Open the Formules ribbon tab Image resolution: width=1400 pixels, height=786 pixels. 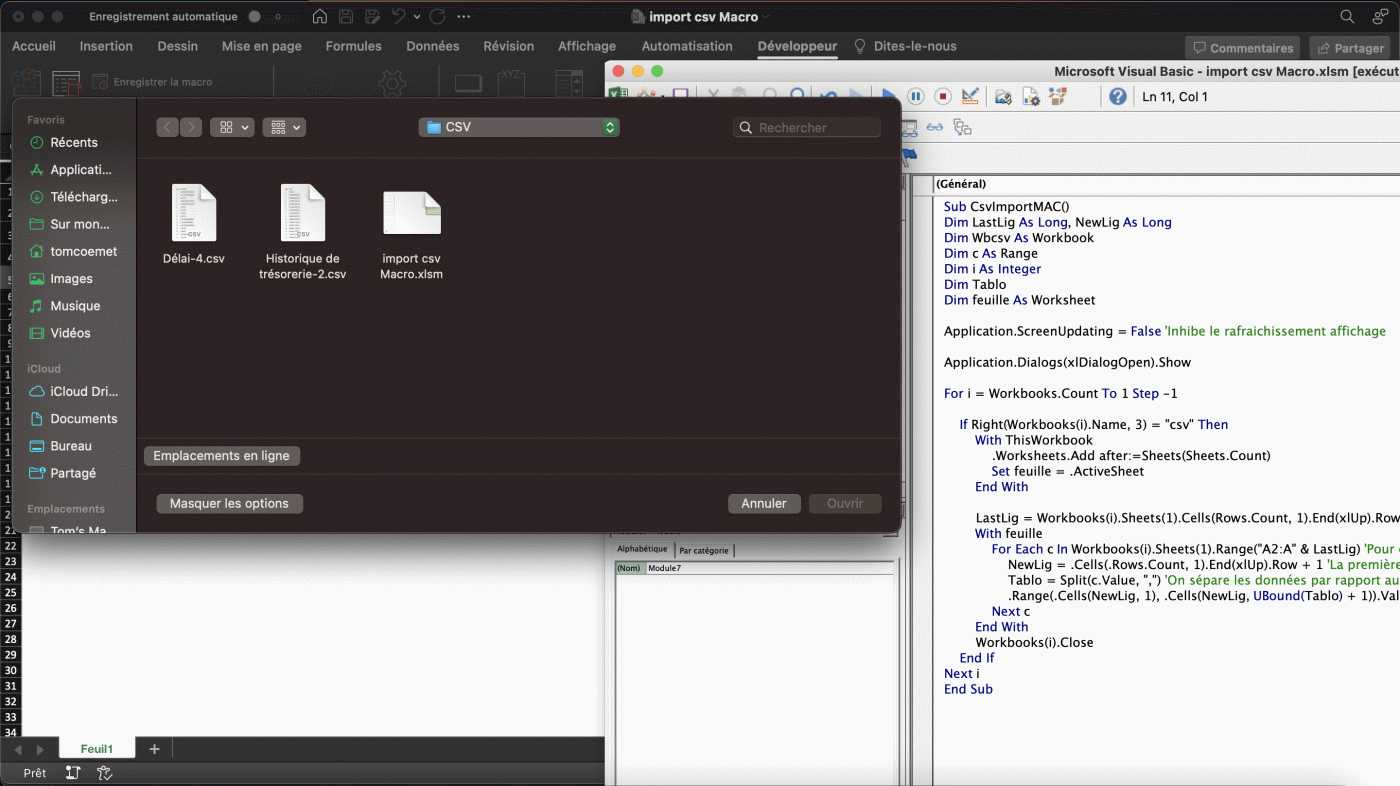[x=353, y=46]
